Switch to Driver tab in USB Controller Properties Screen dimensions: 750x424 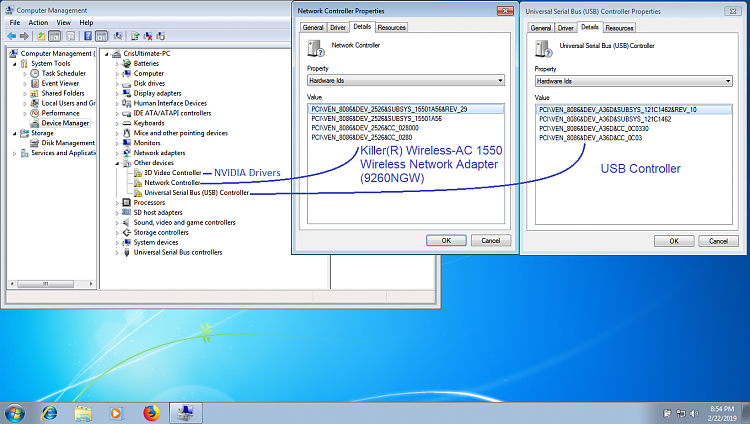click(565, 28)
